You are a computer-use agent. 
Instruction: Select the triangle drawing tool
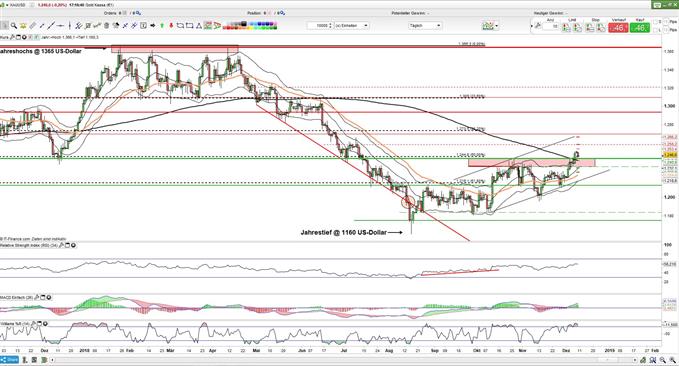(x=200, y=26)
